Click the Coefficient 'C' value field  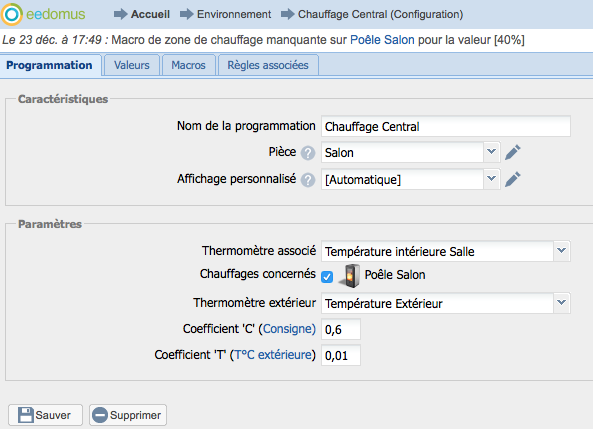341,329
